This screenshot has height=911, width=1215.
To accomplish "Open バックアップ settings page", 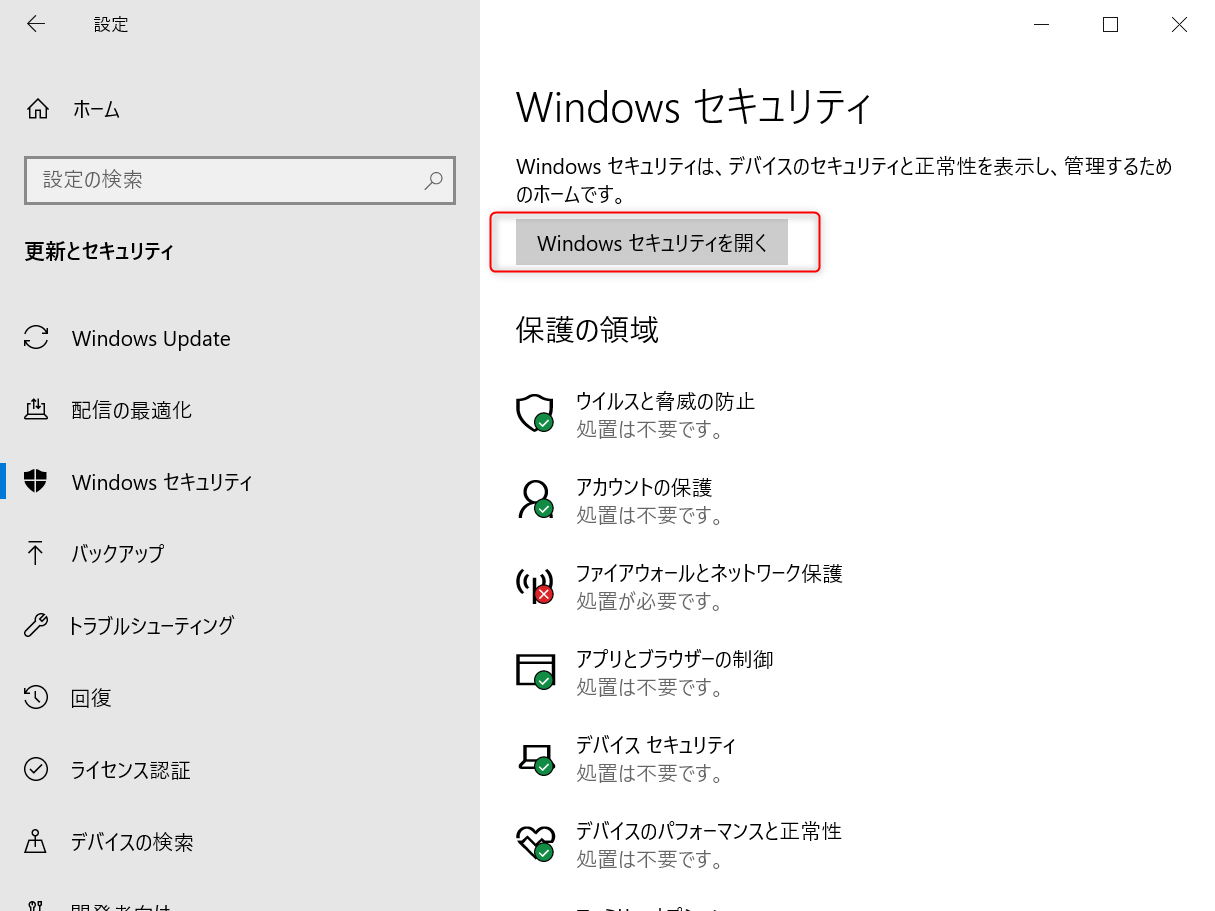I will click(x=117, y=554).
